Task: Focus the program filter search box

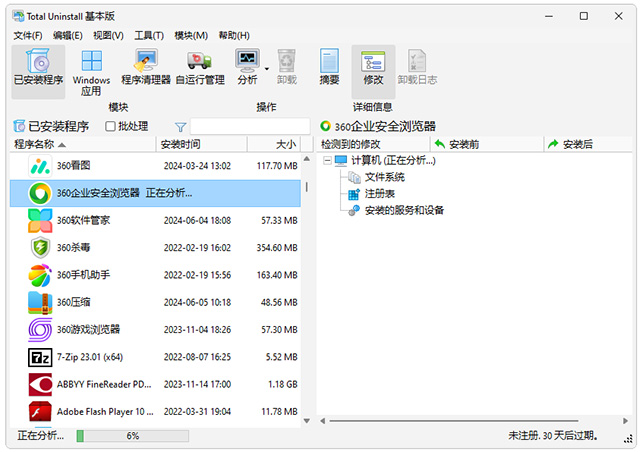Action: [x=250, y=126]
